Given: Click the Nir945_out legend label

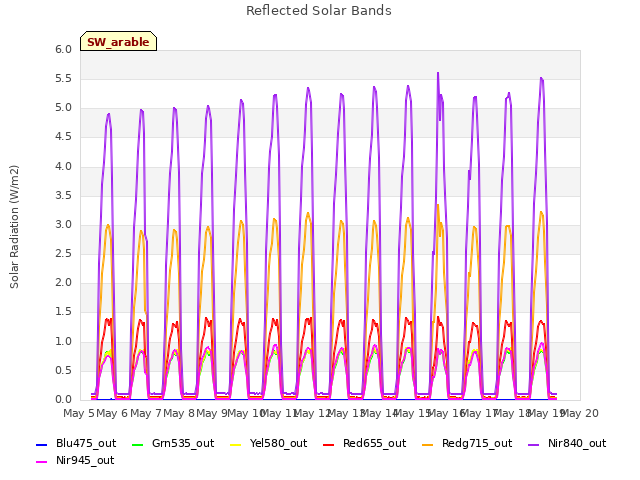Looking at the screenshot, I should (x=85, y=460).
